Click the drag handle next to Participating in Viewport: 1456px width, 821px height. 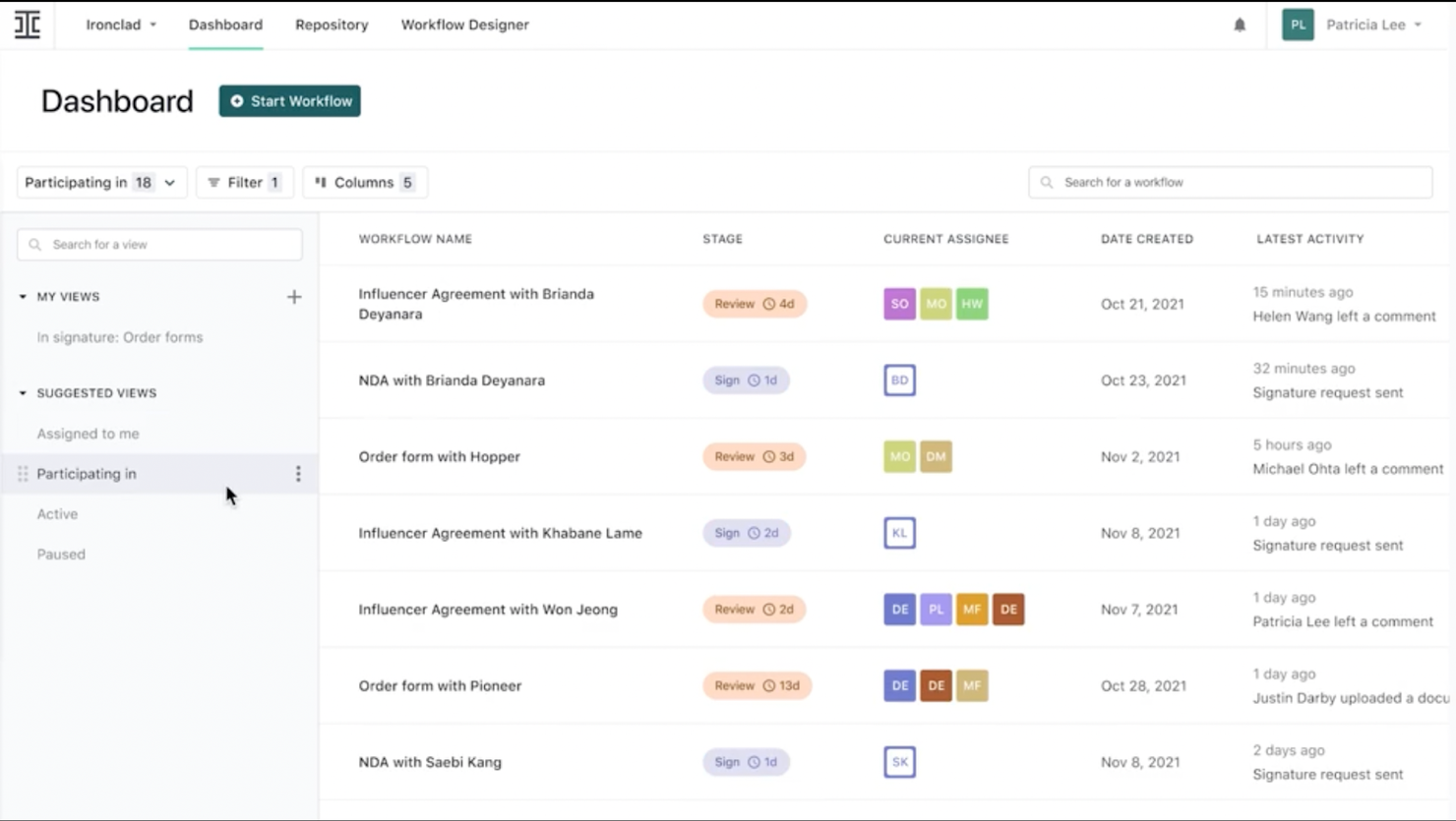[22, 473]
